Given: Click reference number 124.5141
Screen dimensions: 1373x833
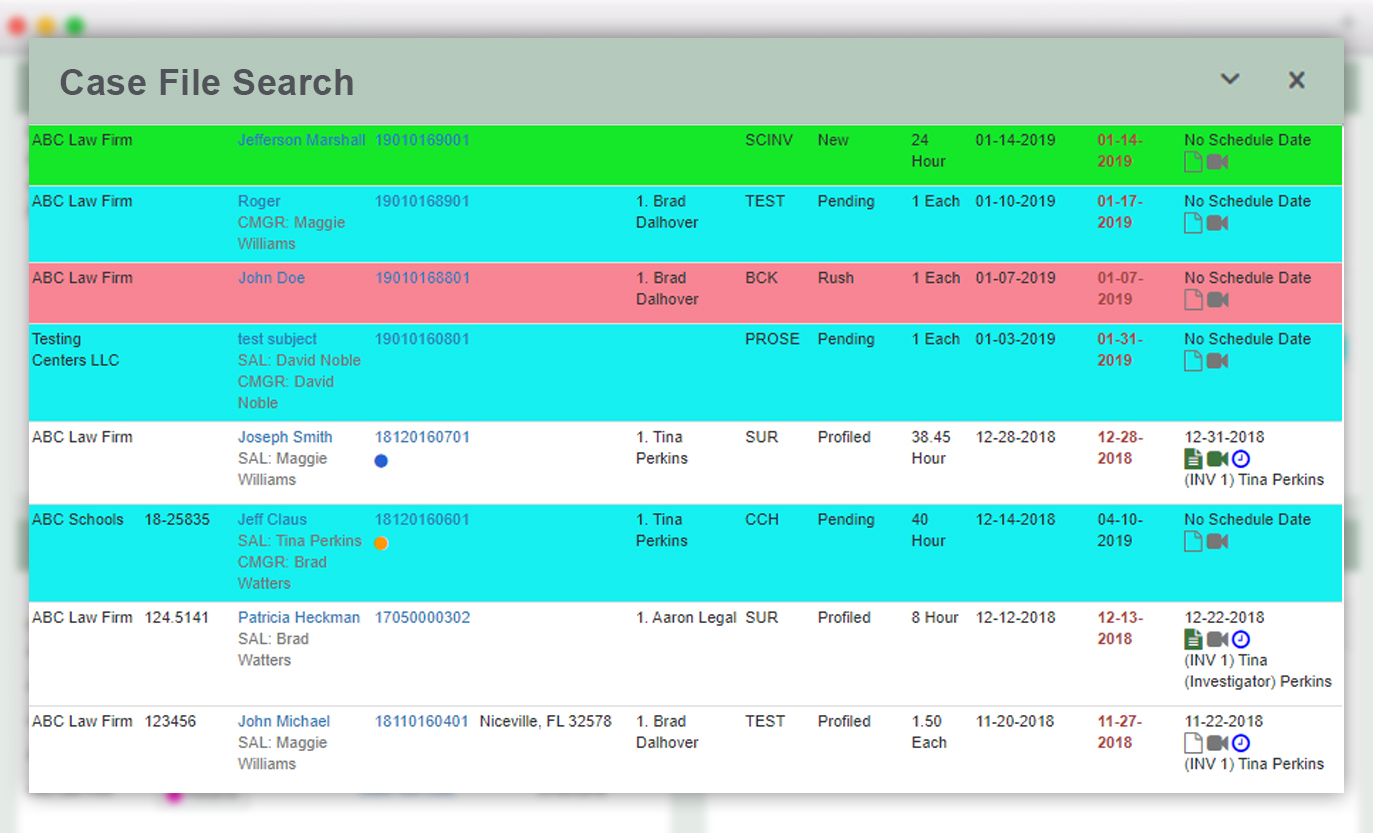Looking at the screenshot, I should point(178,617).
